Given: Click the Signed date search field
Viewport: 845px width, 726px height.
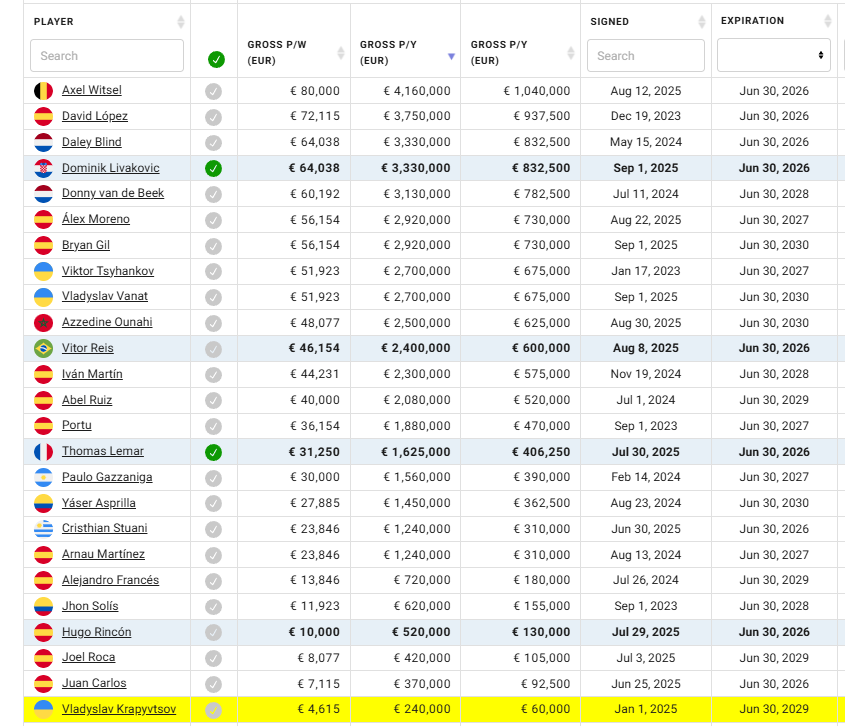Looking at the screenshot, I should coord(645,56).
